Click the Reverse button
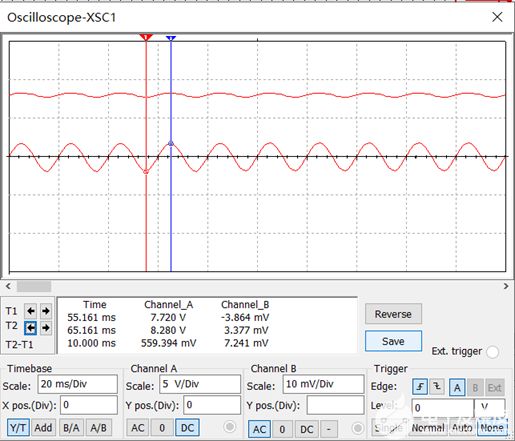The image size is (515, 441). click(393, 314)
